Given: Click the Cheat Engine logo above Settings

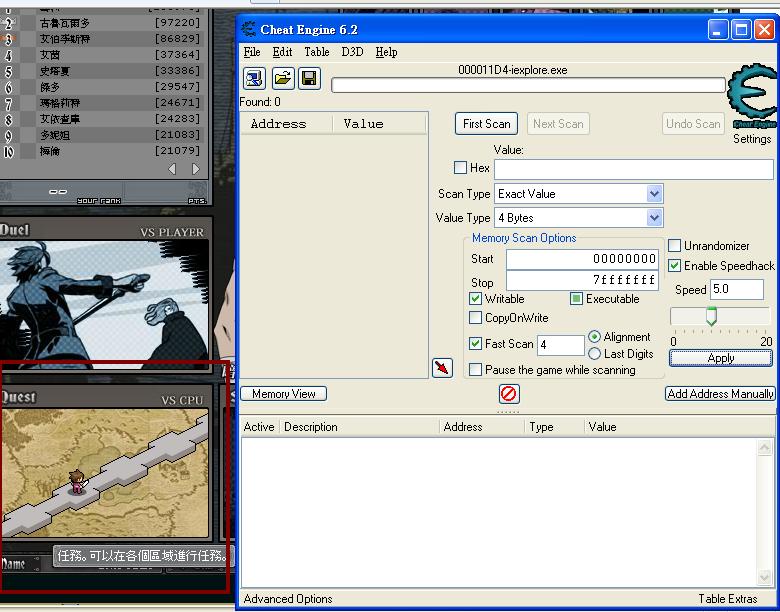Looking at the screenshot, I should (752, 96).
